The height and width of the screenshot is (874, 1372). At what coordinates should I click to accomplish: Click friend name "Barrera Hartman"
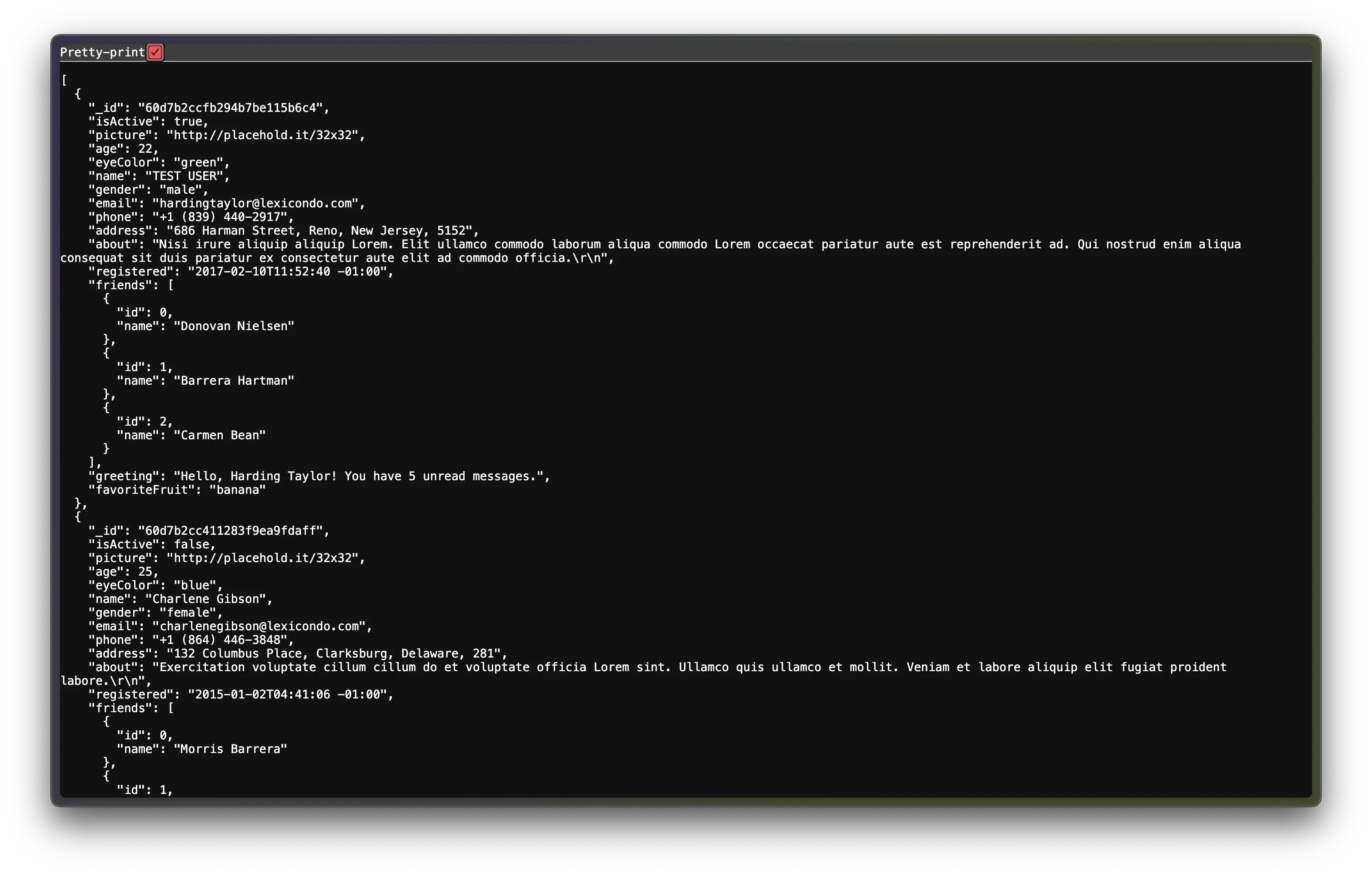click(x=234, y=381)
